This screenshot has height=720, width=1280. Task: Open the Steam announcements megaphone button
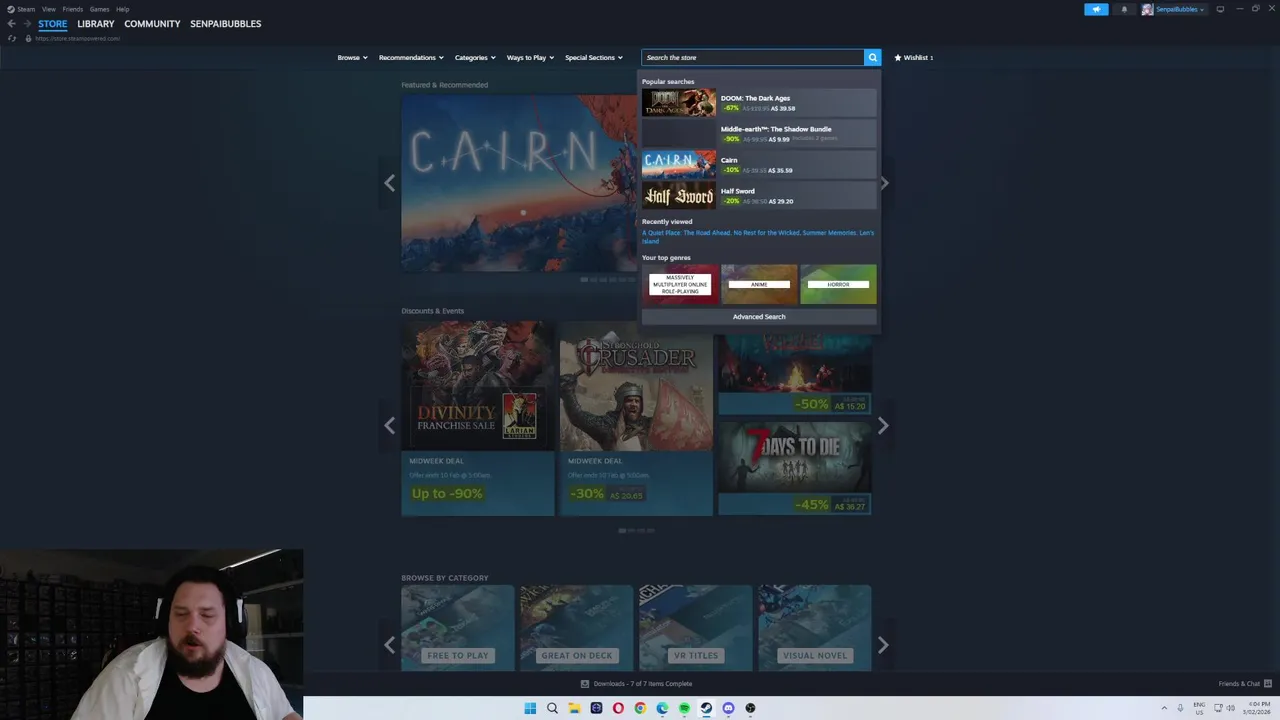1096,9
